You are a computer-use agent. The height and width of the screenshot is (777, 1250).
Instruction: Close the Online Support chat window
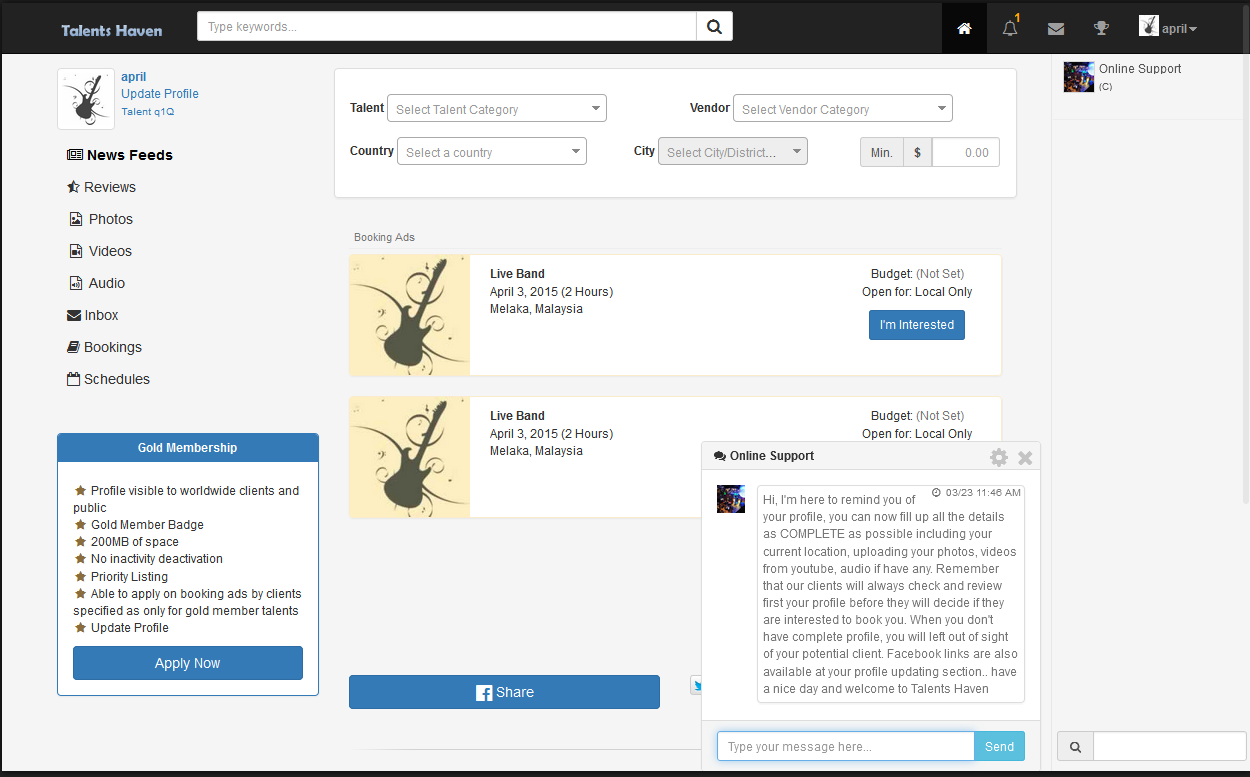pos(1025,457)
